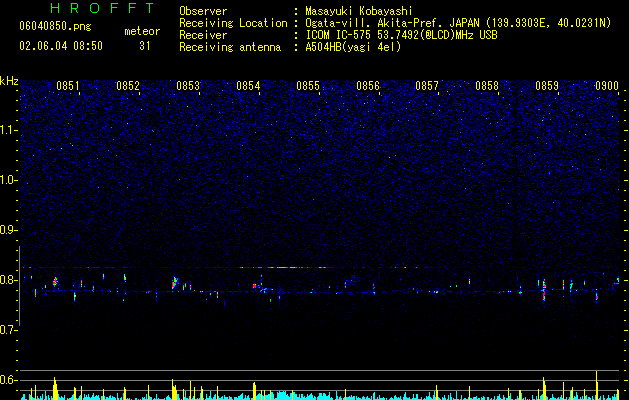Image resolution: width=629 pixels, height=400 pixels.
Task: Click the bright meteor echo near 0851
Action: coord(55,282)
